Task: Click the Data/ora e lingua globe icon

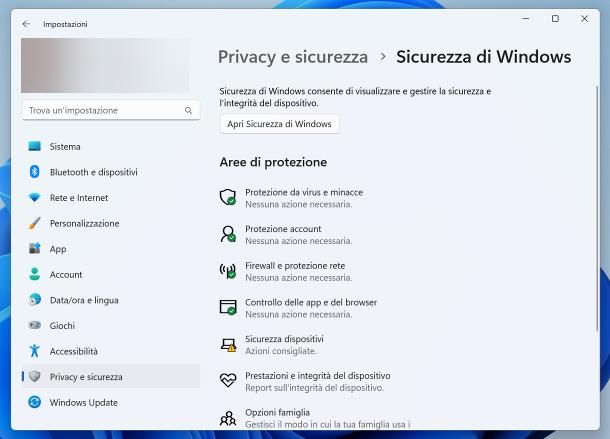Action: coord(35,300)
